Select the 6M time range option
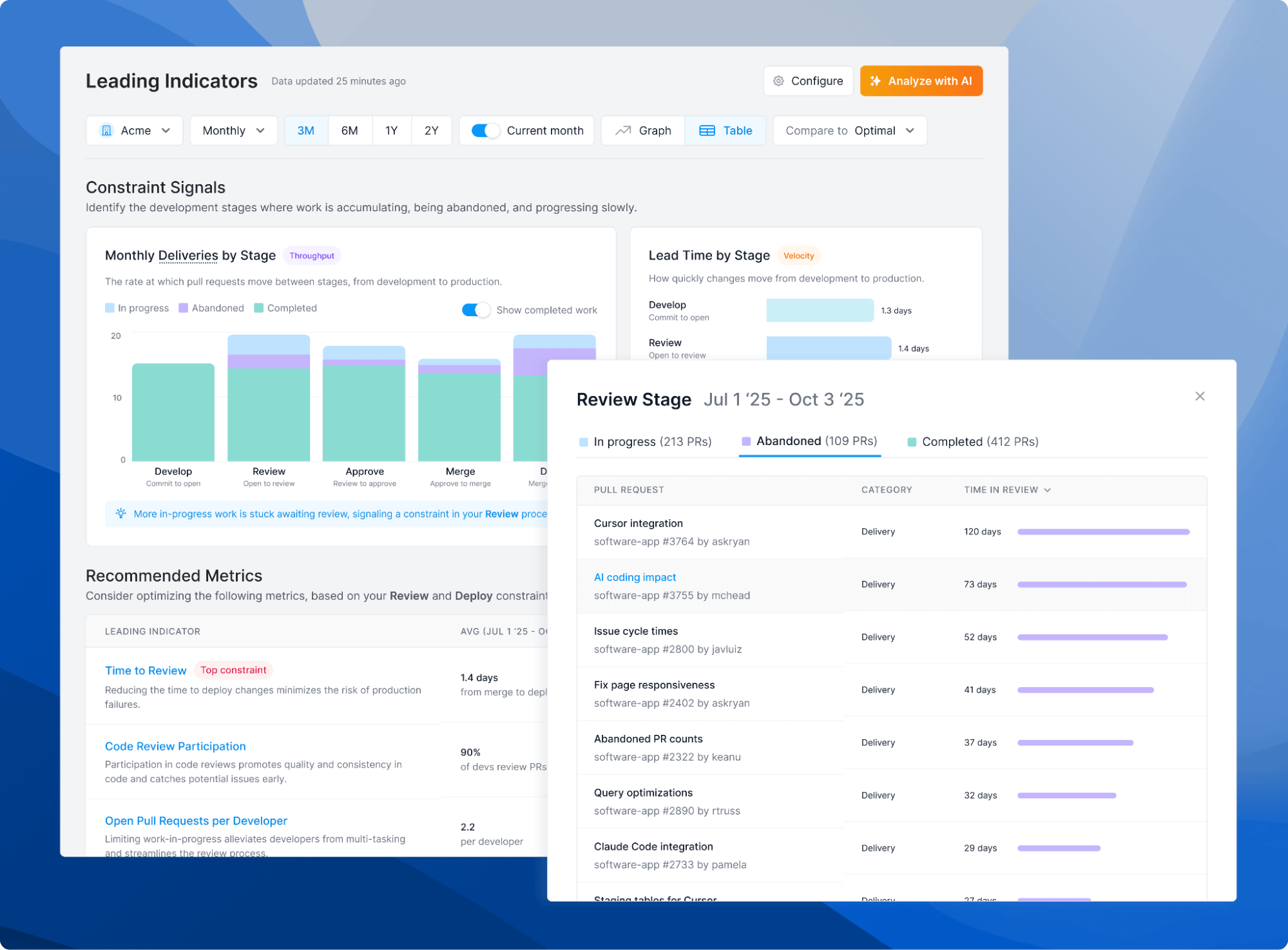Viewport: 1288px width, 950px height. [349, 131]
